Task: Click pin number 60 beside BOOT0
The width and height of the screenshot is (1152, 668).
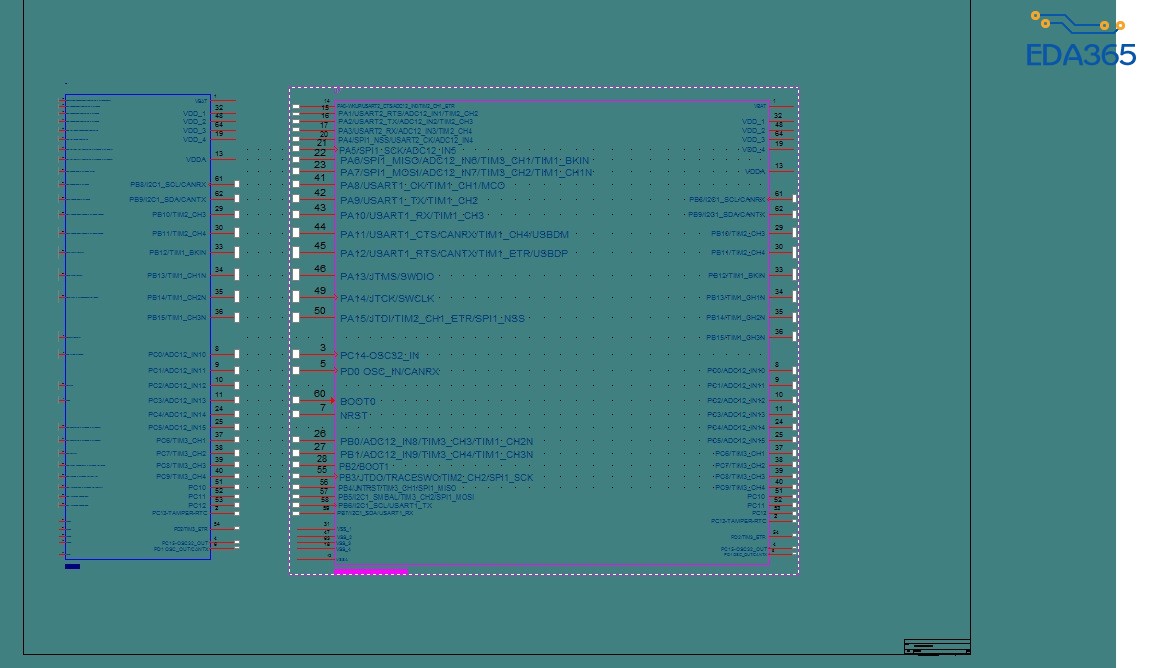Action: (320, 394)
